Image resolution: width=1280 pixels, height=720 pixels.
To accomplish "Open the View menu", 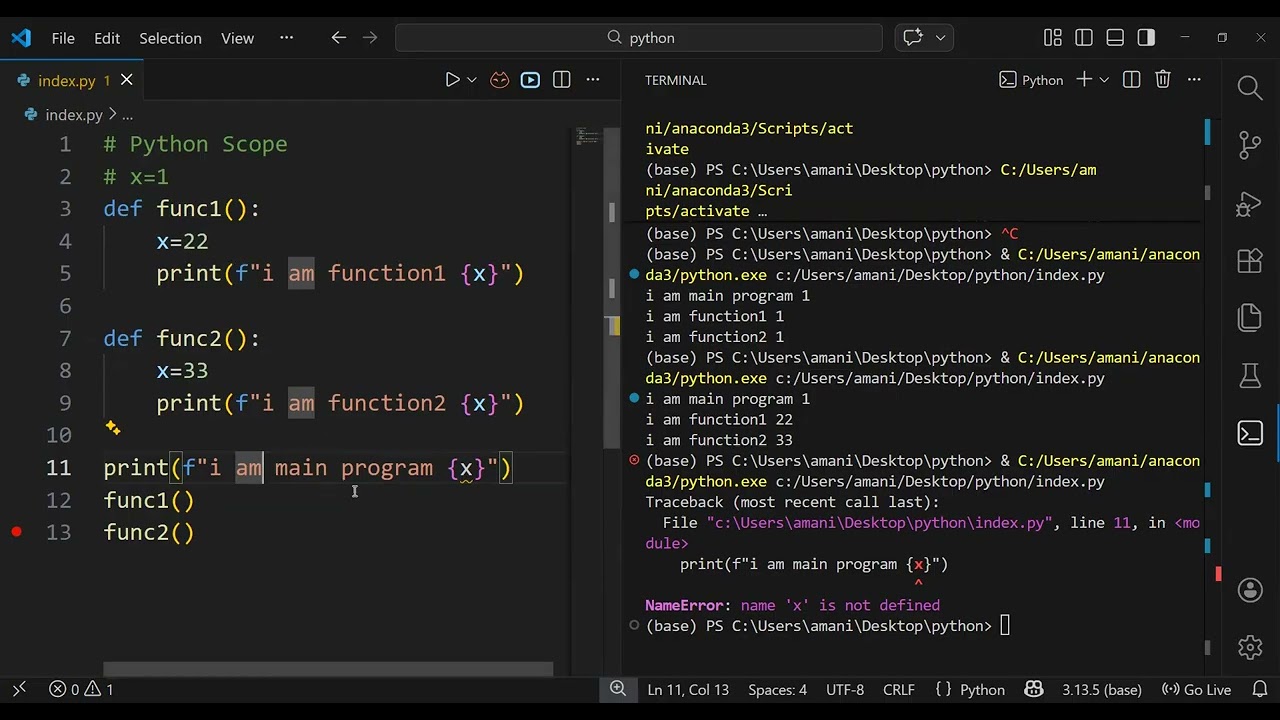I will click(237, 38).
